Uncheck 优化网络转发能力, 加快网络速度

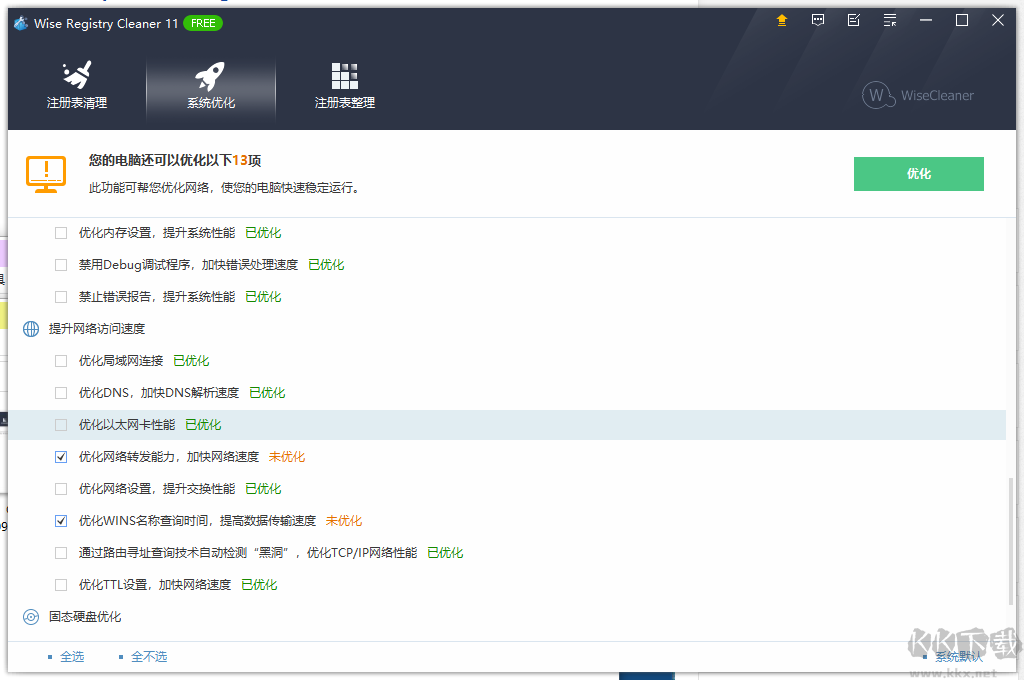click(61, 456)
